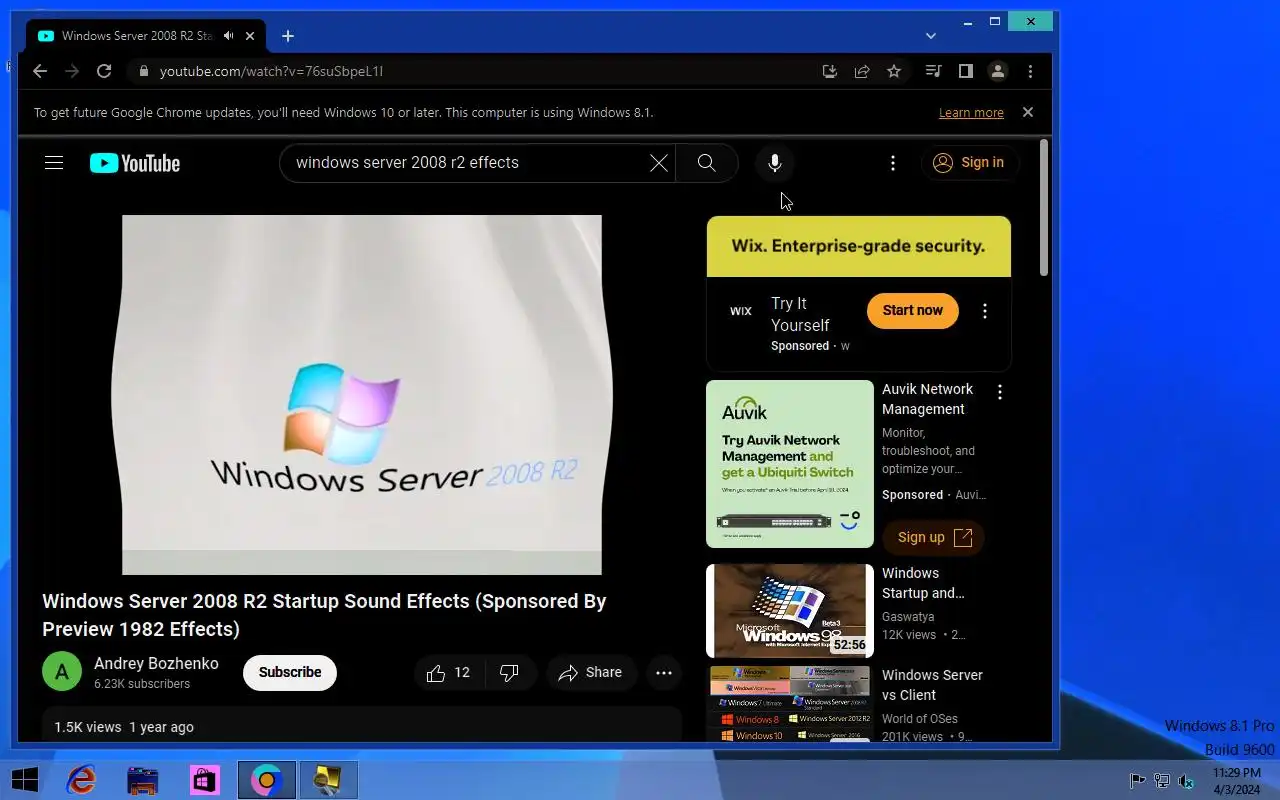Launch Internet Explorer from taskbar

(x=81, y=780)
